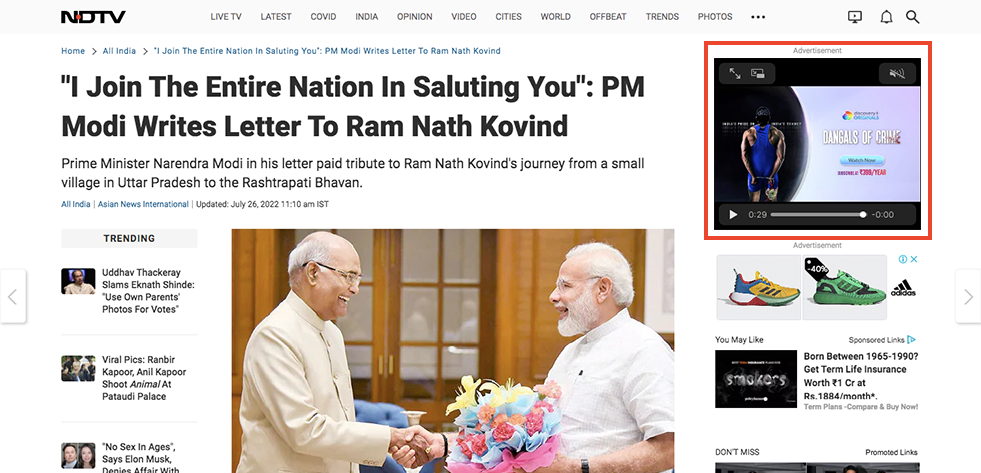Go to next article using right arrow
The image size is (981, 473).
coord(968,297)
